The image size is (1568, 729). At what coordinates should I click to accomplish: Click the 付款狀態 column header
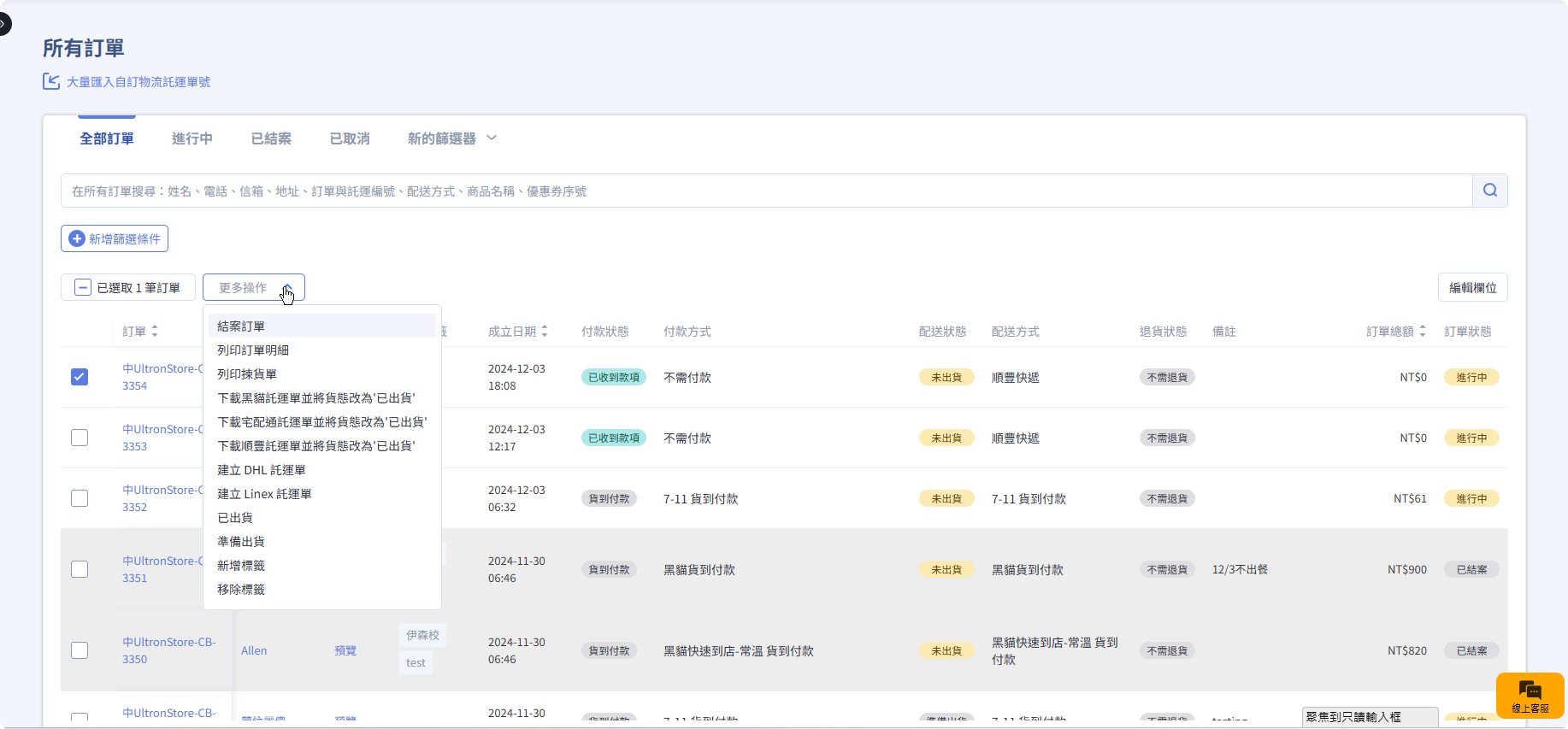[x=605, y=331]
